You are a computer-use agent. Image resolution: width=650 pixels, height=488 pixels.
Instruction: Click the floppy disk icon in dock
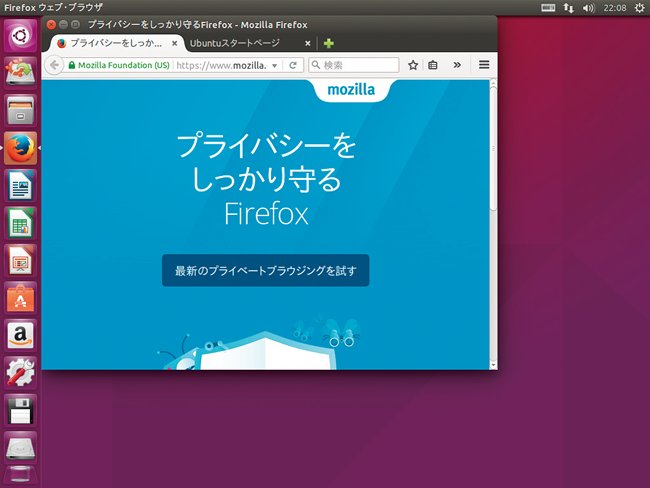20,410
